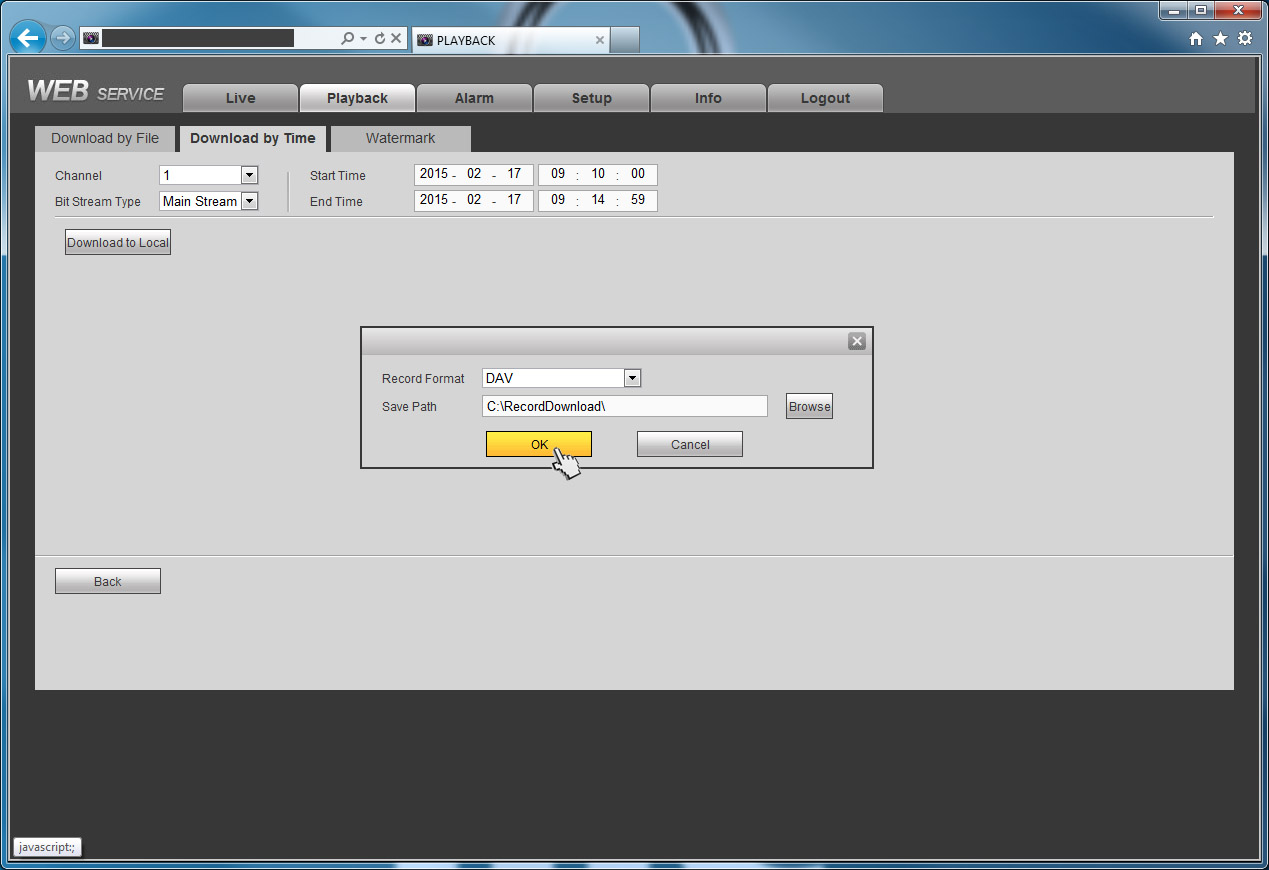Click the browser forward arrow button
Screen dimensions: 1269x870
tap(62, 39)
